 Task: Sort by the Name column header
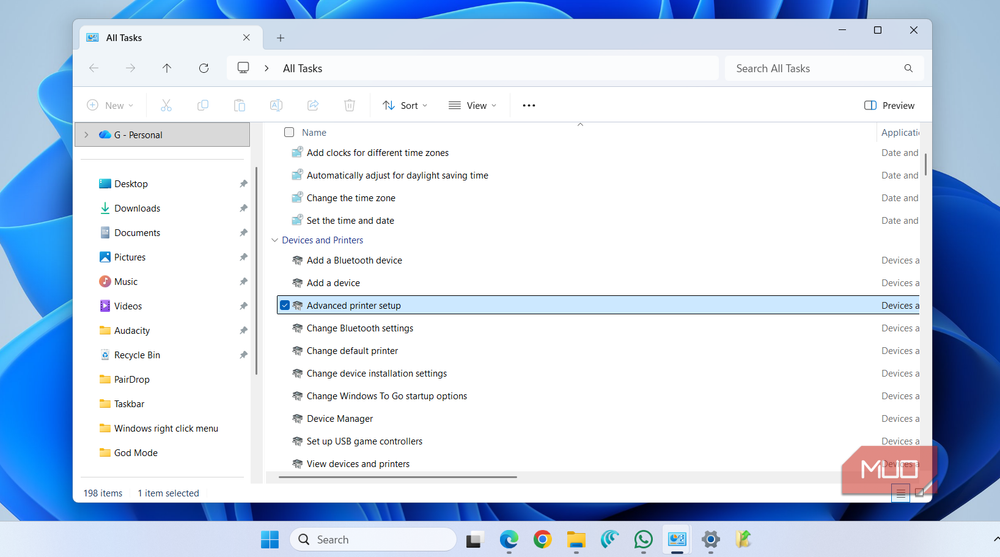[x=314, y=132]
